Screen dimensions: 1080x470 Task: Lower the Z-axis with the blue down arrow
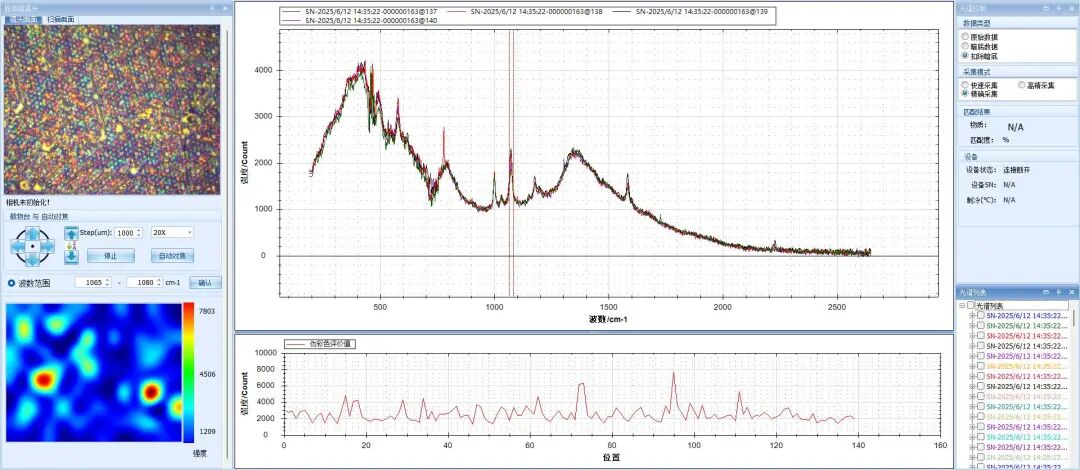point(71,257)
